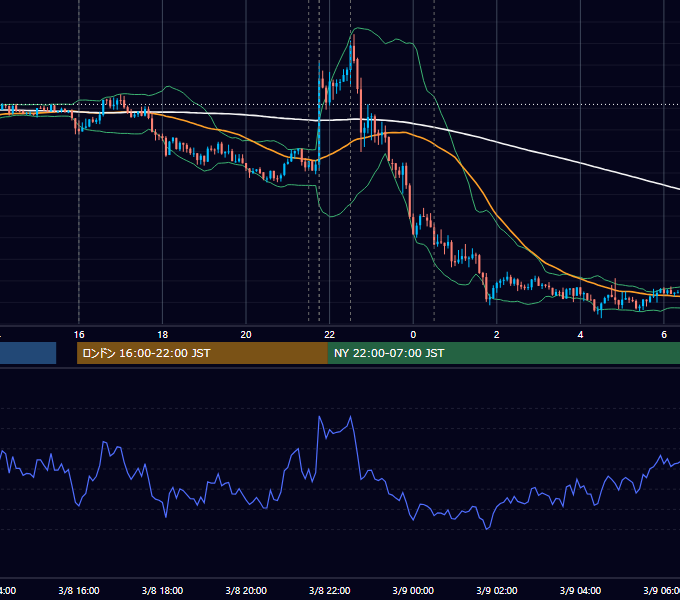Click the 3/8 22:00 time axis label

330,590
